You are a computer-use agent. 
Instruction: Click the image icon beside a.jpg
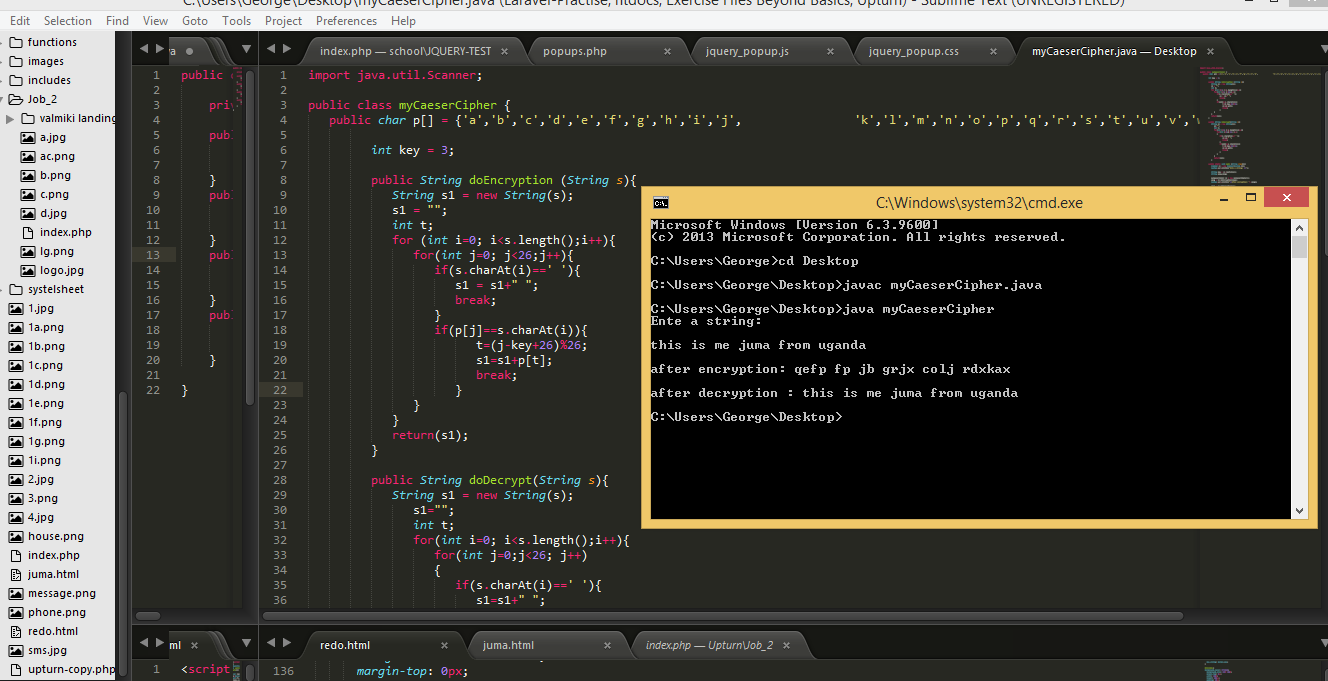(28, 137)
